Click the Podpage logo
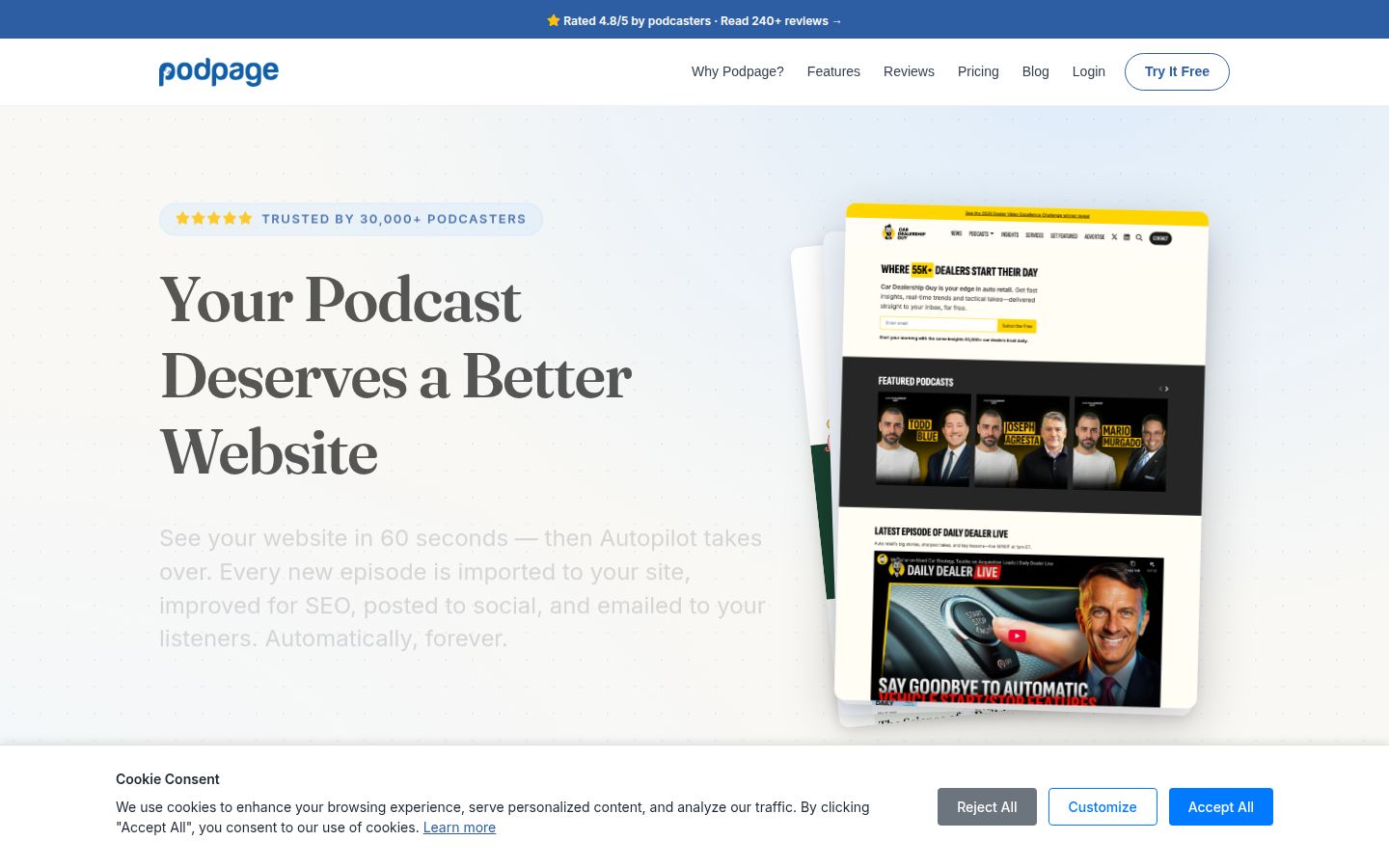 219,72
